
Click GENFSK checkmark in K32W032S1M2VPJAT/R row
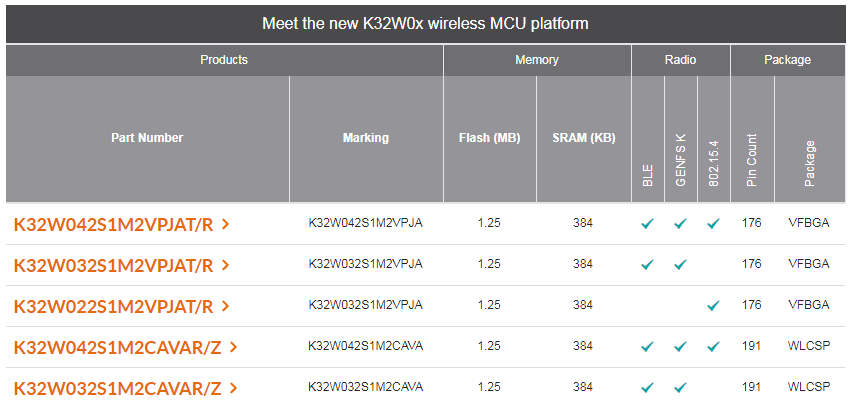(x=680, y=265)
